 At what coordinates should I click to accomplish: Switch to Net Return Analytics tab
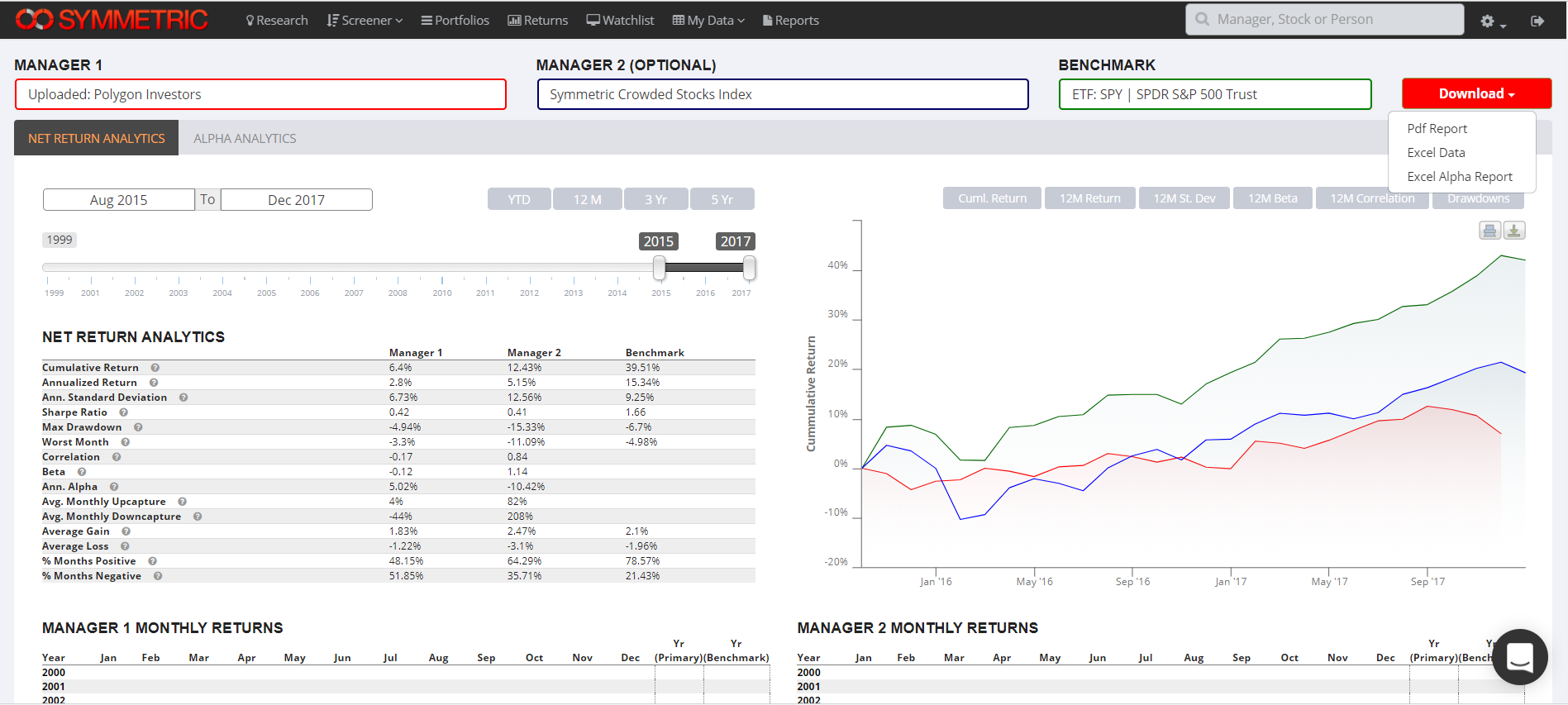tap(97, 138)
